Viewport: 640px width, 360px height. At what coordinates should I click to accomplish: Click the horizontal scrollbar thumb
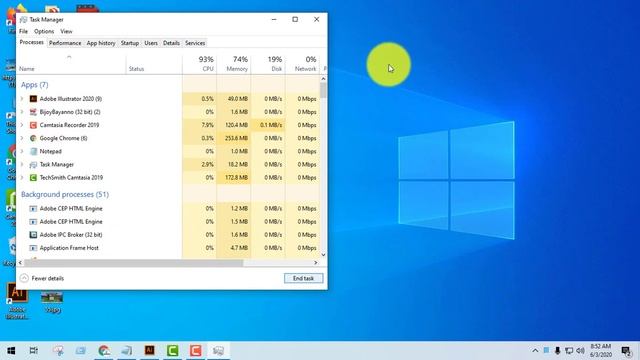click(133, 263)
